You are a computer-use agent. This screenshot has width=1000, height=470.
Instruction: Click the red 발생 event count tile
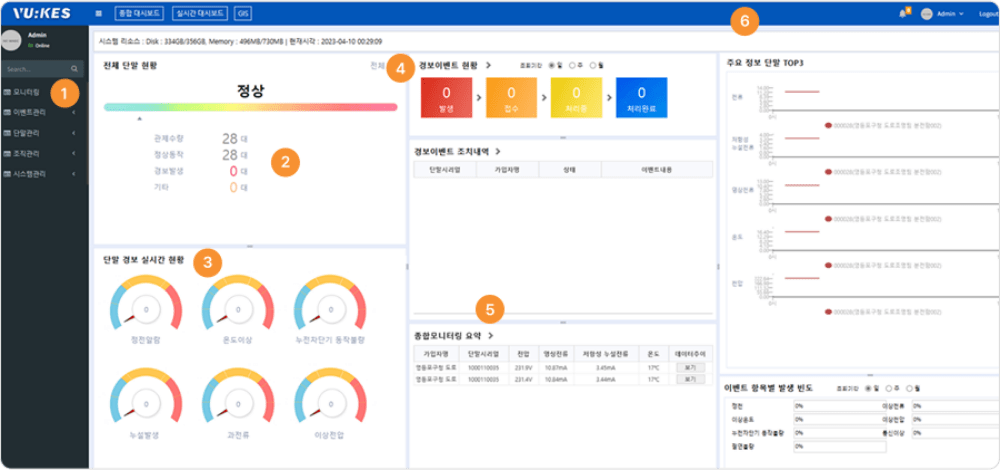click(x=445, y=98)
